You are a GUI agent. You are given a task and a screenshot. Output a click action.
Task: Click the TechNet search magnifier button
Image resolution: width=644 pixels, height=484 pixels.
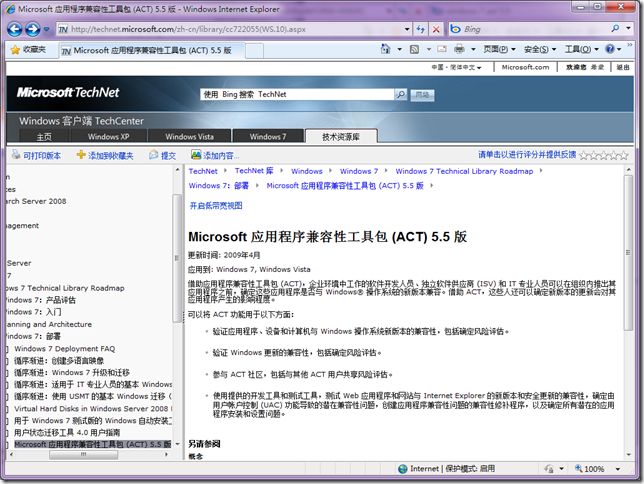click(x=400, y=94)
